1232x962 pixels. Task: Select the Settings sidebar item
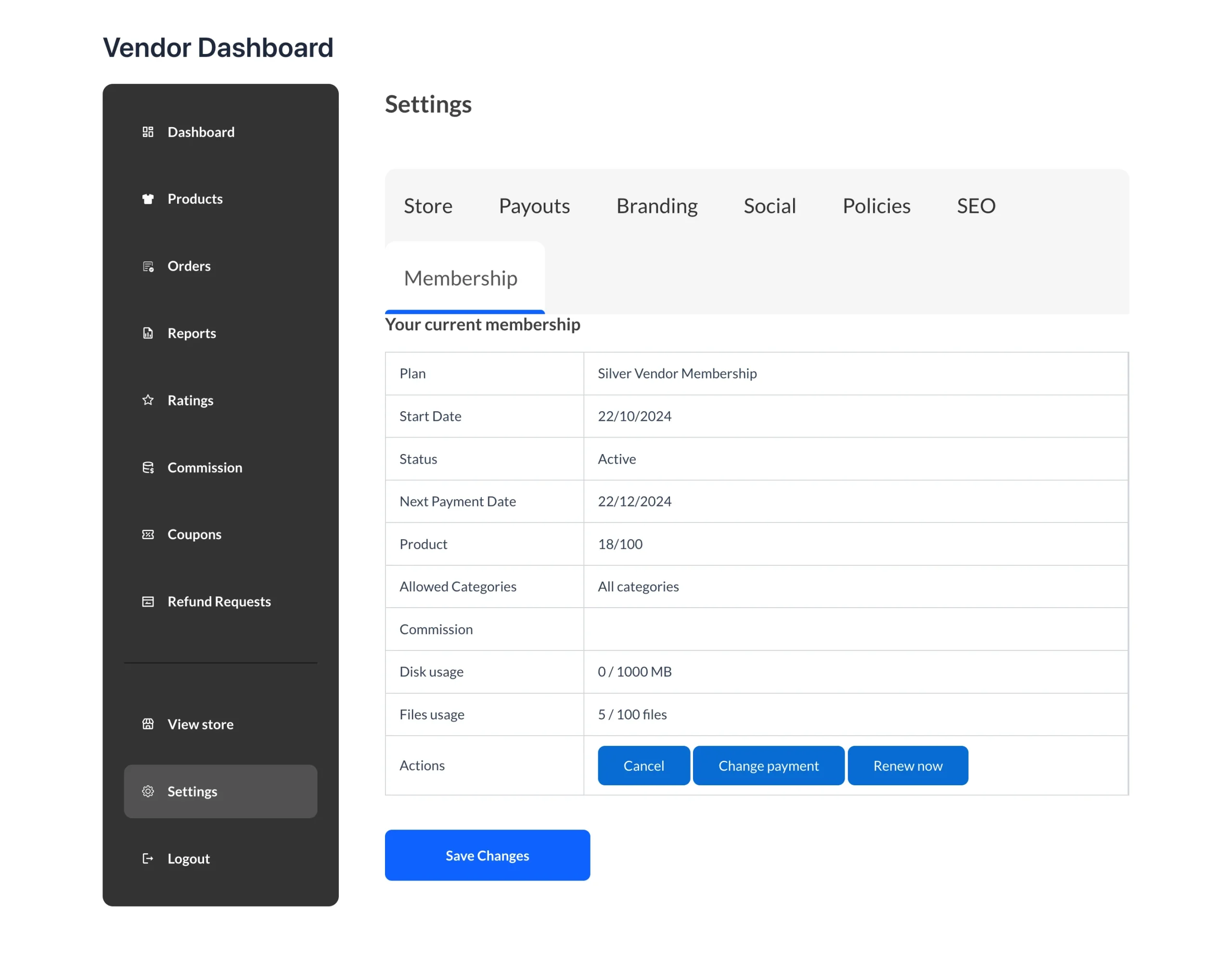tap(220, 791)
